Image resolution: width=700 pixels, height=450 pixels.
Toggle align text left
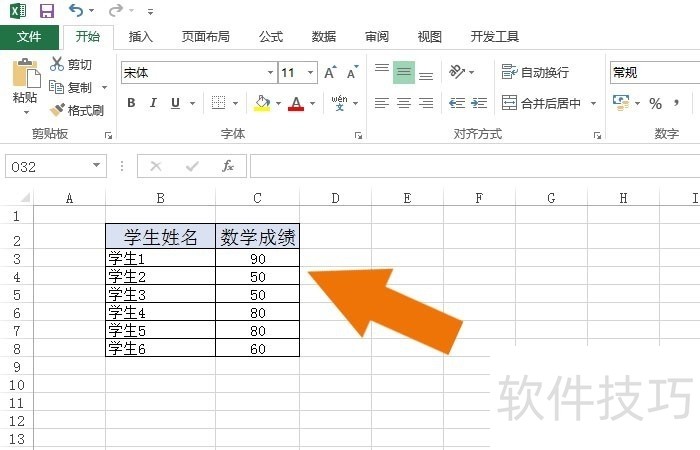pos(382,103)
